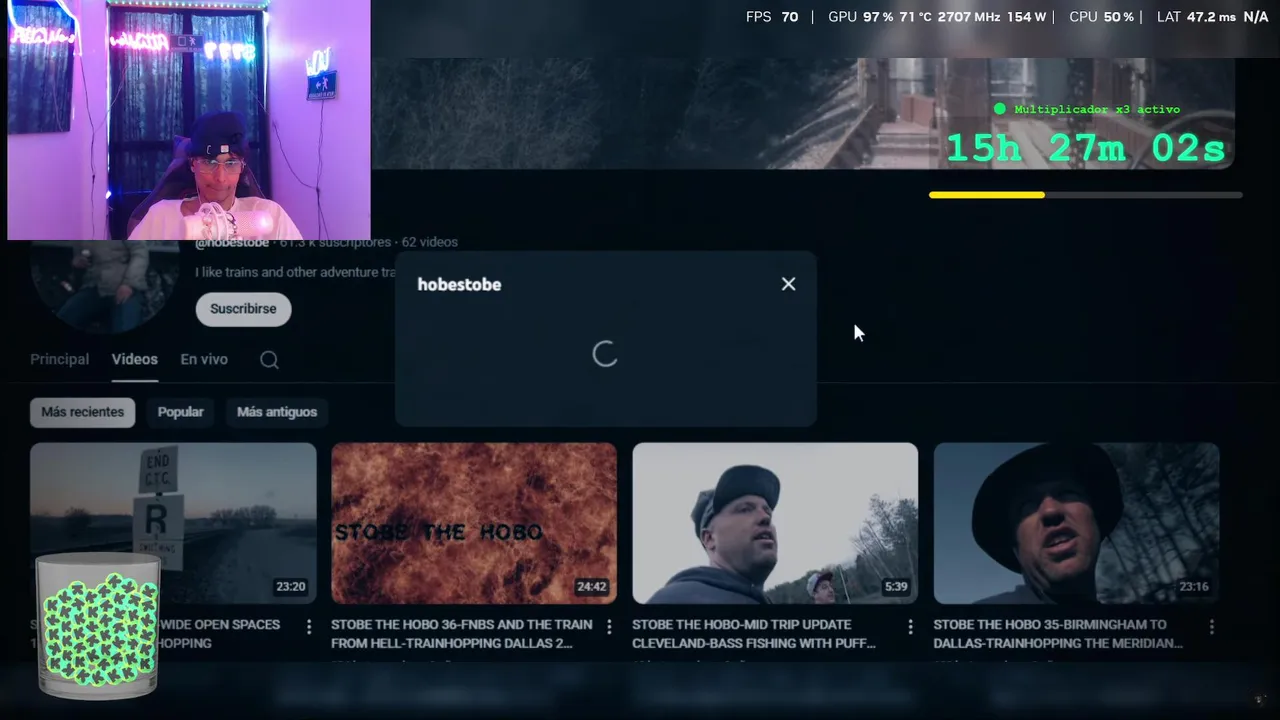
Task: Click the GPU 97 % overlay readout
Action: pos(860,17)
